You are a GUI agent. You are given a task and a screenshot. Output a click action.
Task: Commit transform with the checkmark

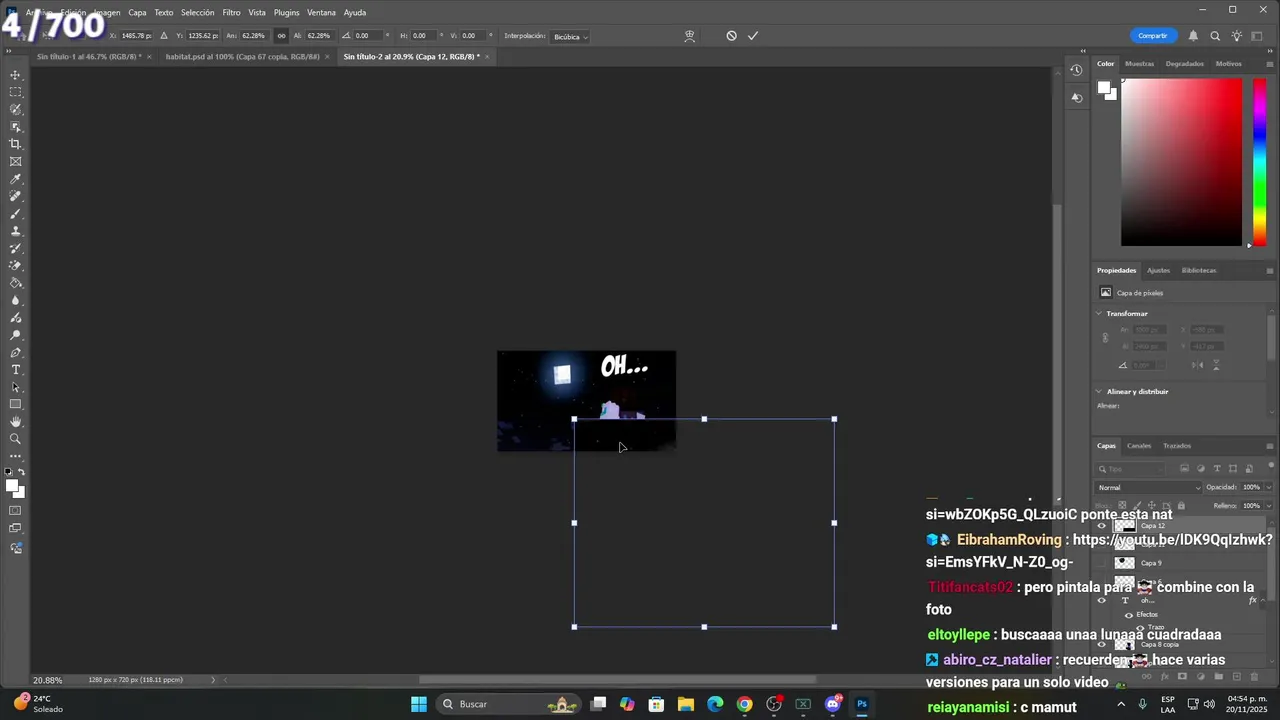click(753, 36)
